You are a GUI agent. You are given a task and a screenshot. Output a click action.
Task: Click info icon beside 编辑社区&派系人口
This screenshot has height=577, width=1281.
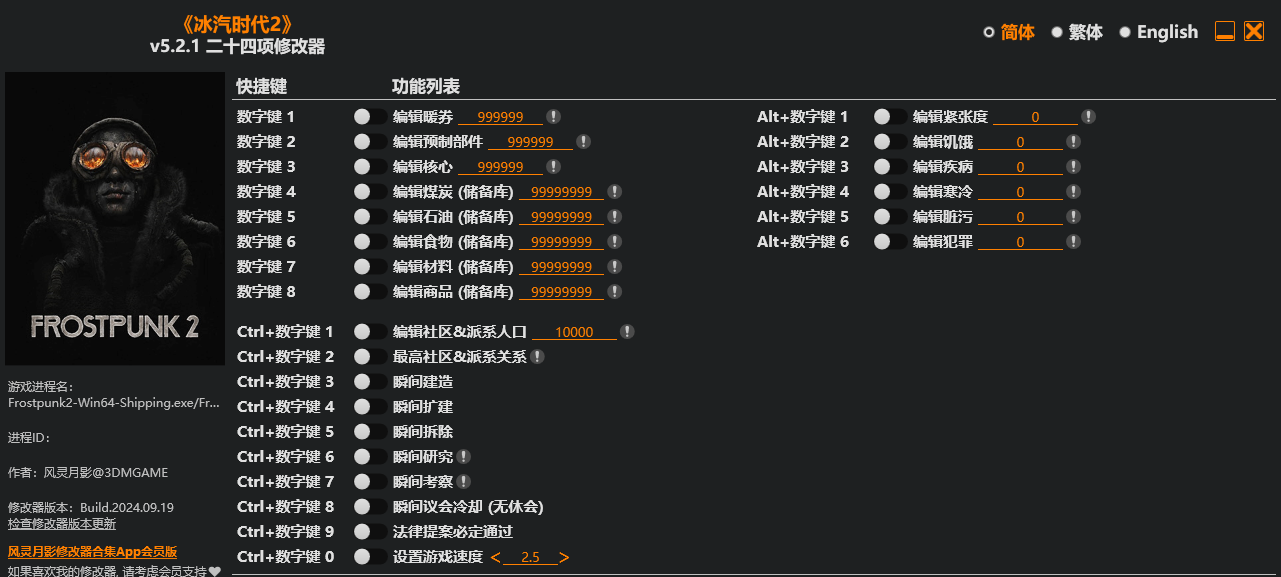[x=627, y=332]
